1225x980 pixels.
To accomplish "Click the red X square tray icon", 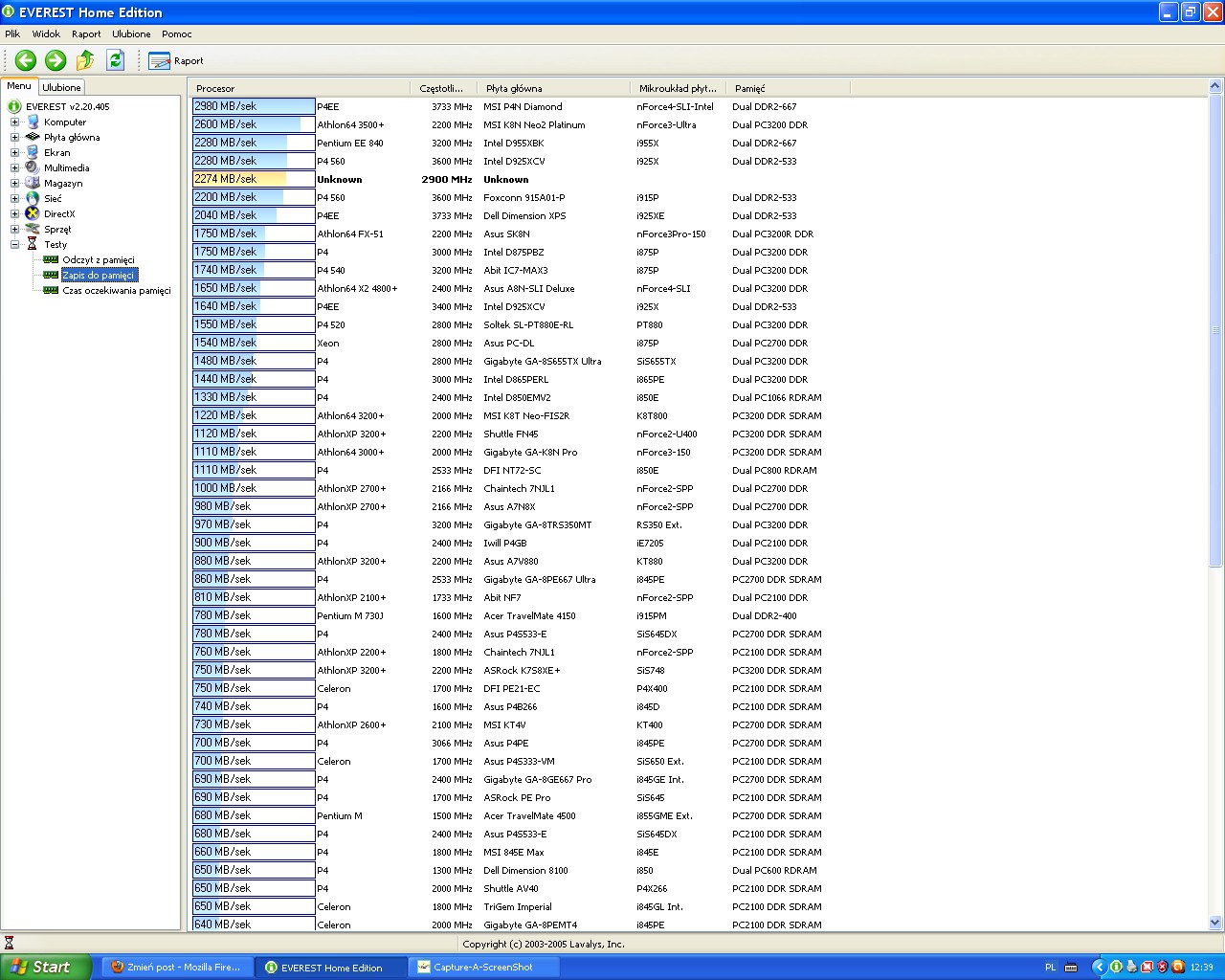I will (1147, 967).
